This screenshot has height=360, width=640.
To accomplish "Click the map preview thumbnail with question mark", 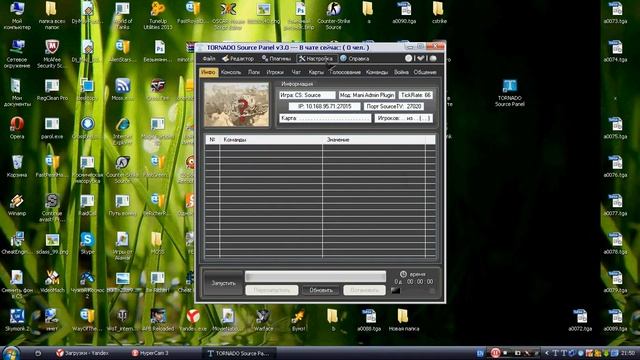I will 237,104.
